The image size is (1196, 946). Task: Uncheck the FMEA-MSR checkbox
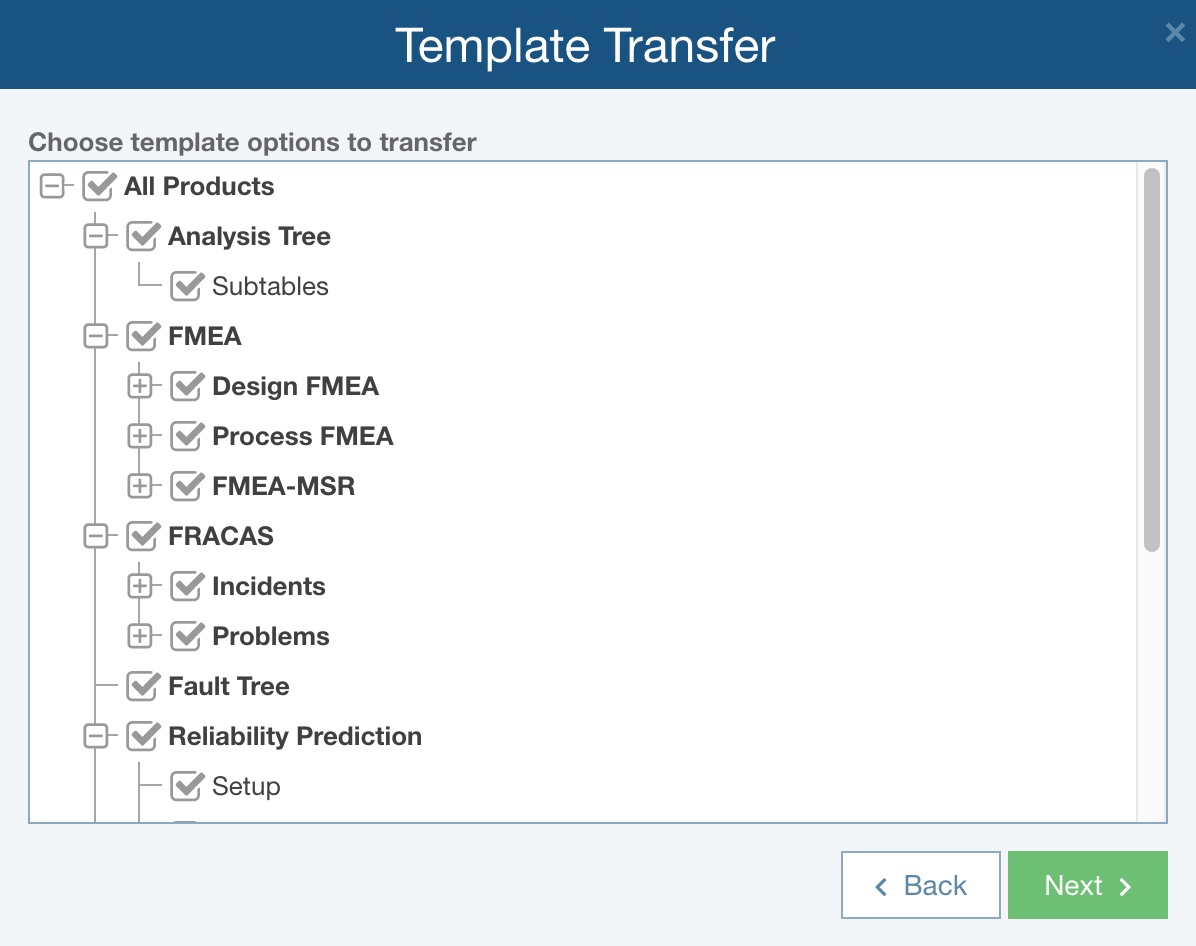point(187,487)
